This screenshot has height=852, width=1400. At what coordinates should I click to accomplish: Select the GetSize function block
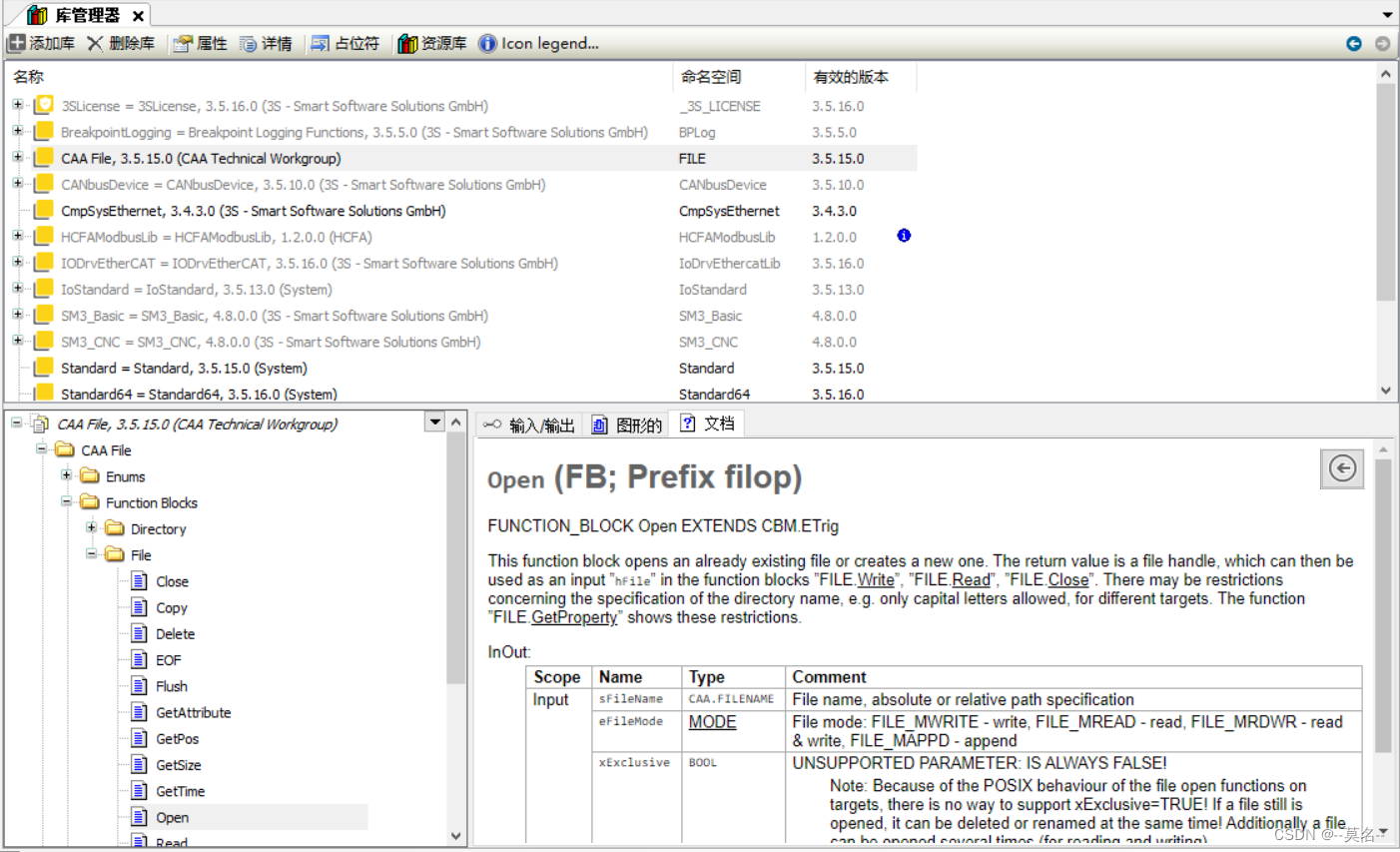pos(178,765)
